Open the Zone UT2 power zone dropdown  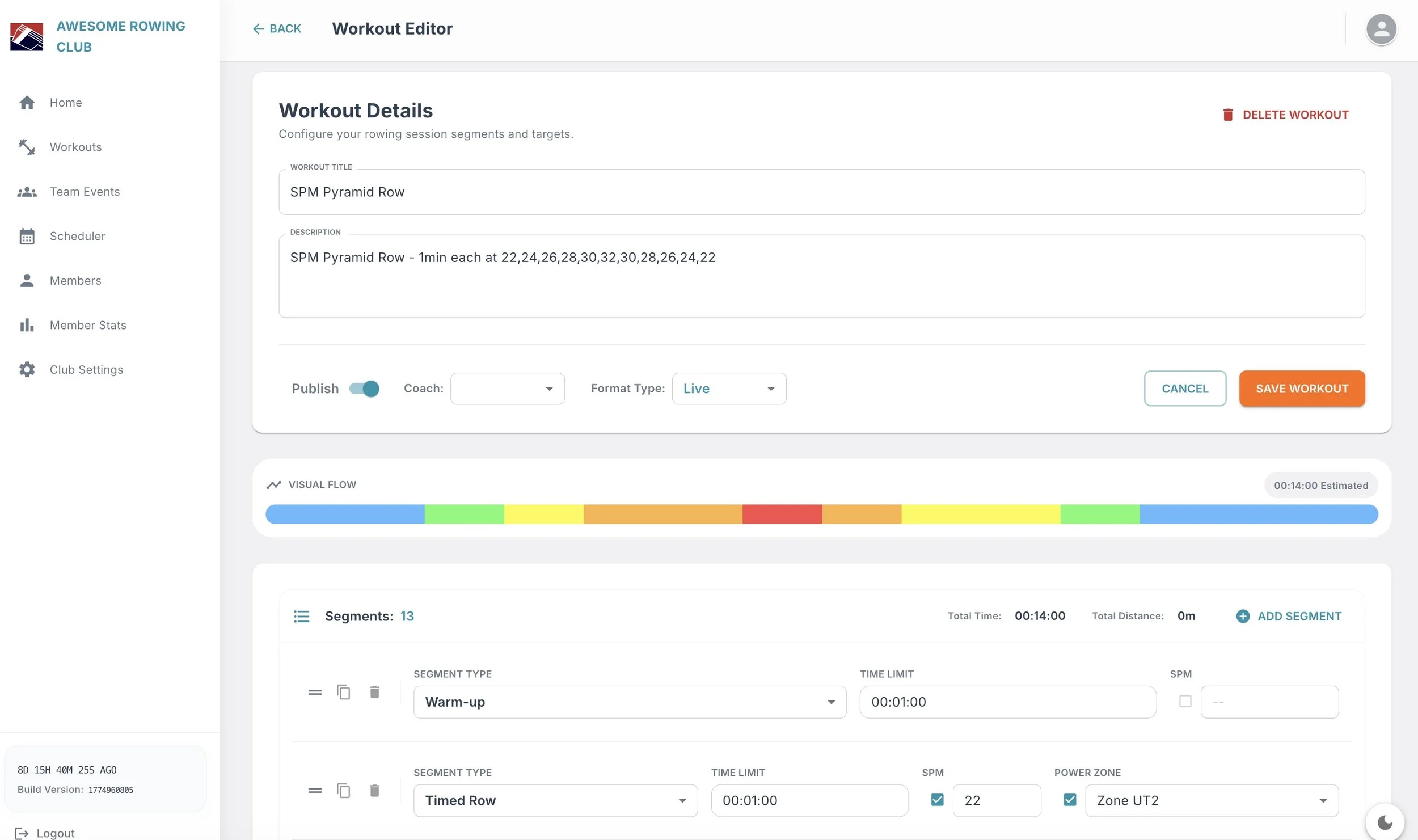tap(1212, 800)
